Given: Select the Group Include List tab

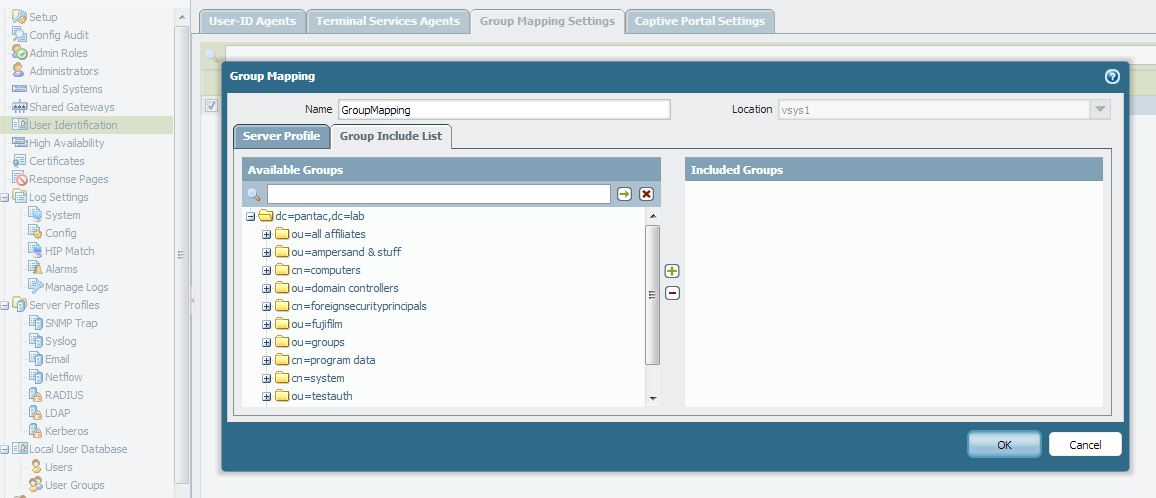Looking at the screenshot, I should point(391,136).
